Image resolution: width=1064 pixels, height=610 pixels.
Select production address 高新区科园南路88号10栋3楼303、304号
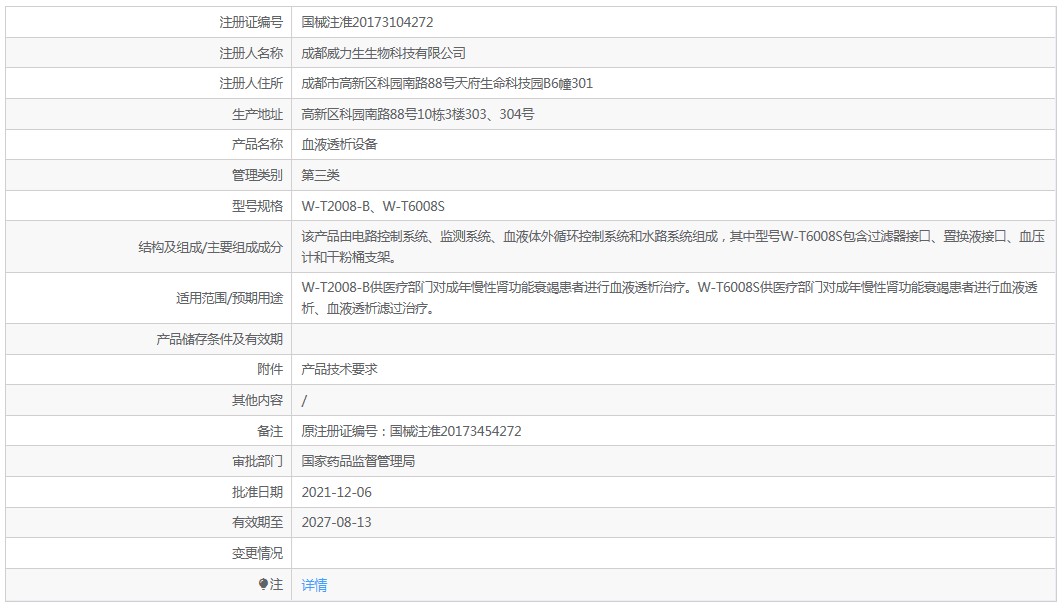[x=417, y=114]
